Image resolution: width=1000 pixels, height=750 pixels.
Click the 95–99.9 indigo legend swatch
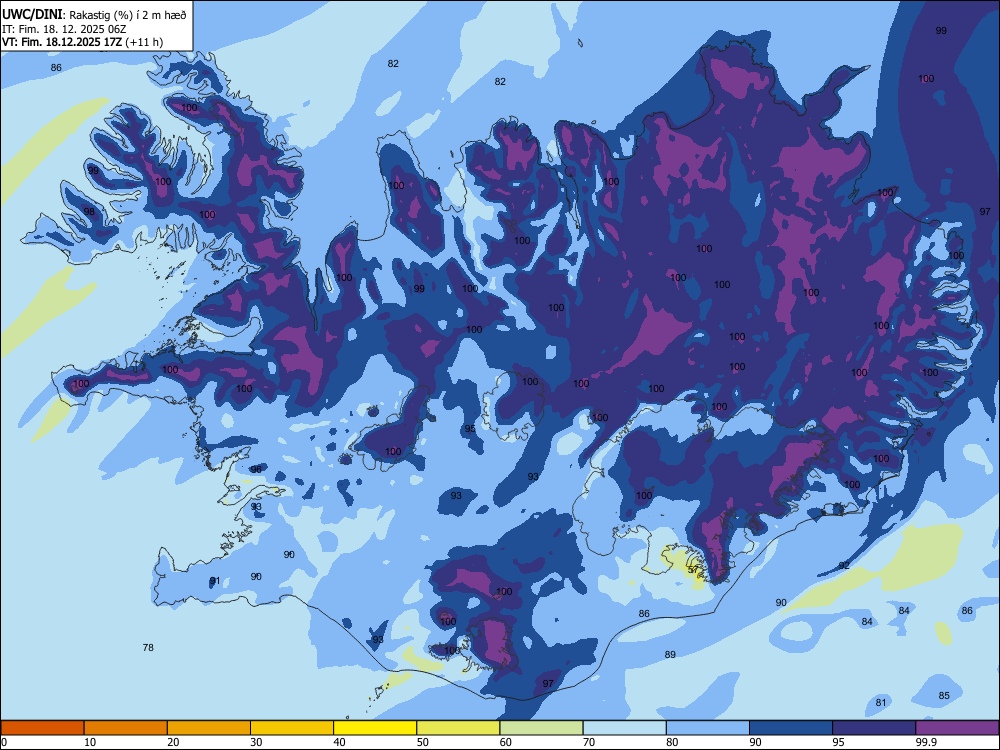click(874, 728)
